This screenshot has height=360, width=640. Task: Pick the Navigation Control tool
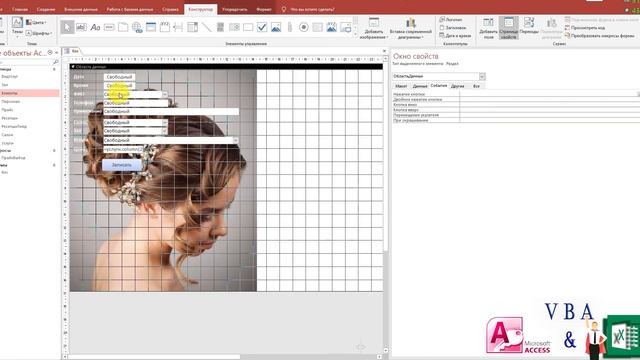[151, 27]
